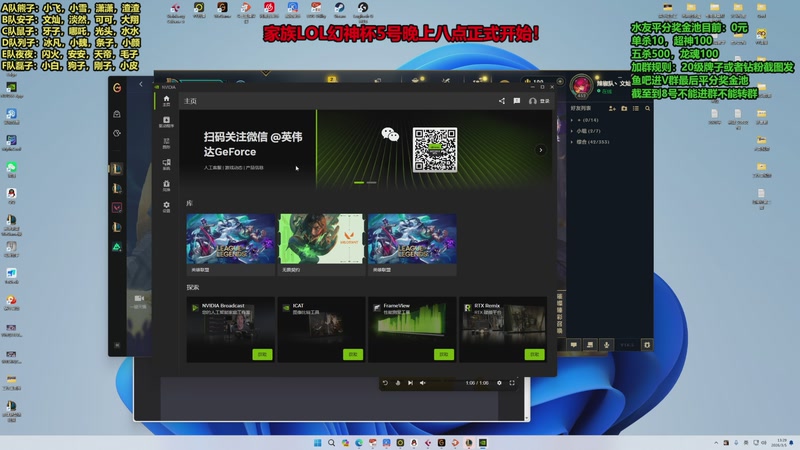Open the System tab in NVIDIA sidebar
The image size is (800, 450).
[x=166, y=164]
